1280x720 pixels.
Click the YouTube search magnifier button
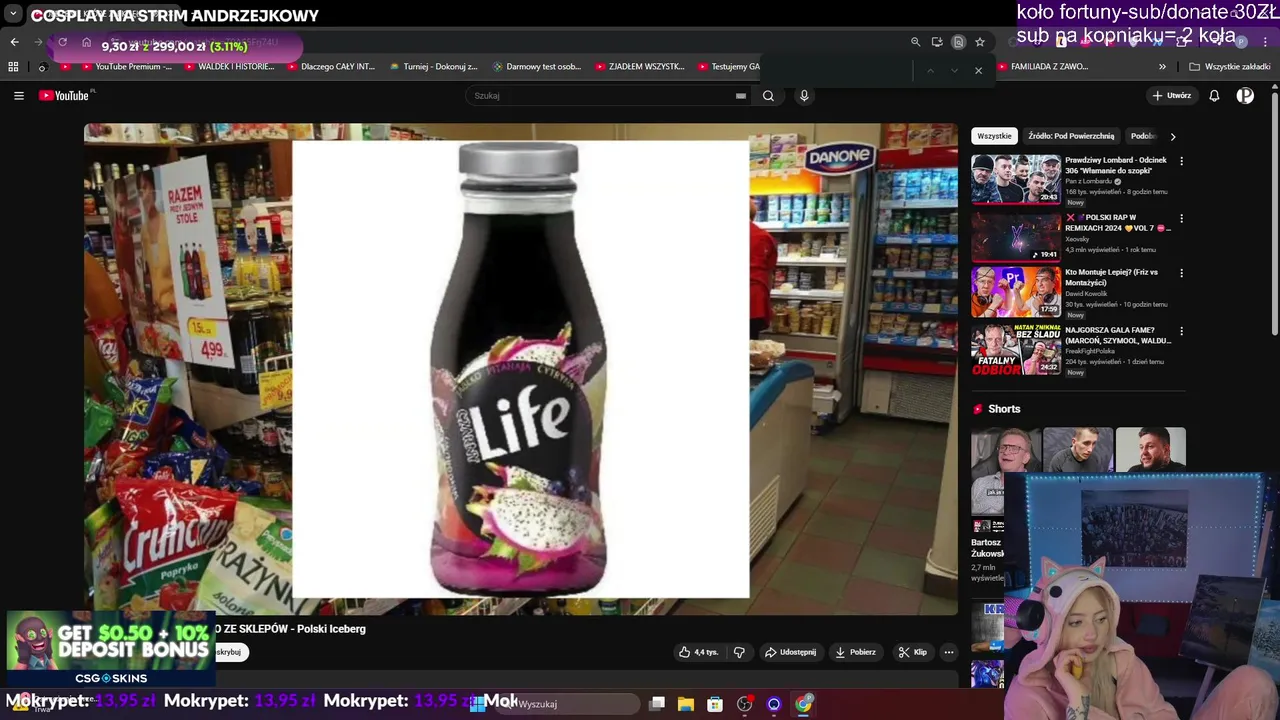point(768,96)
